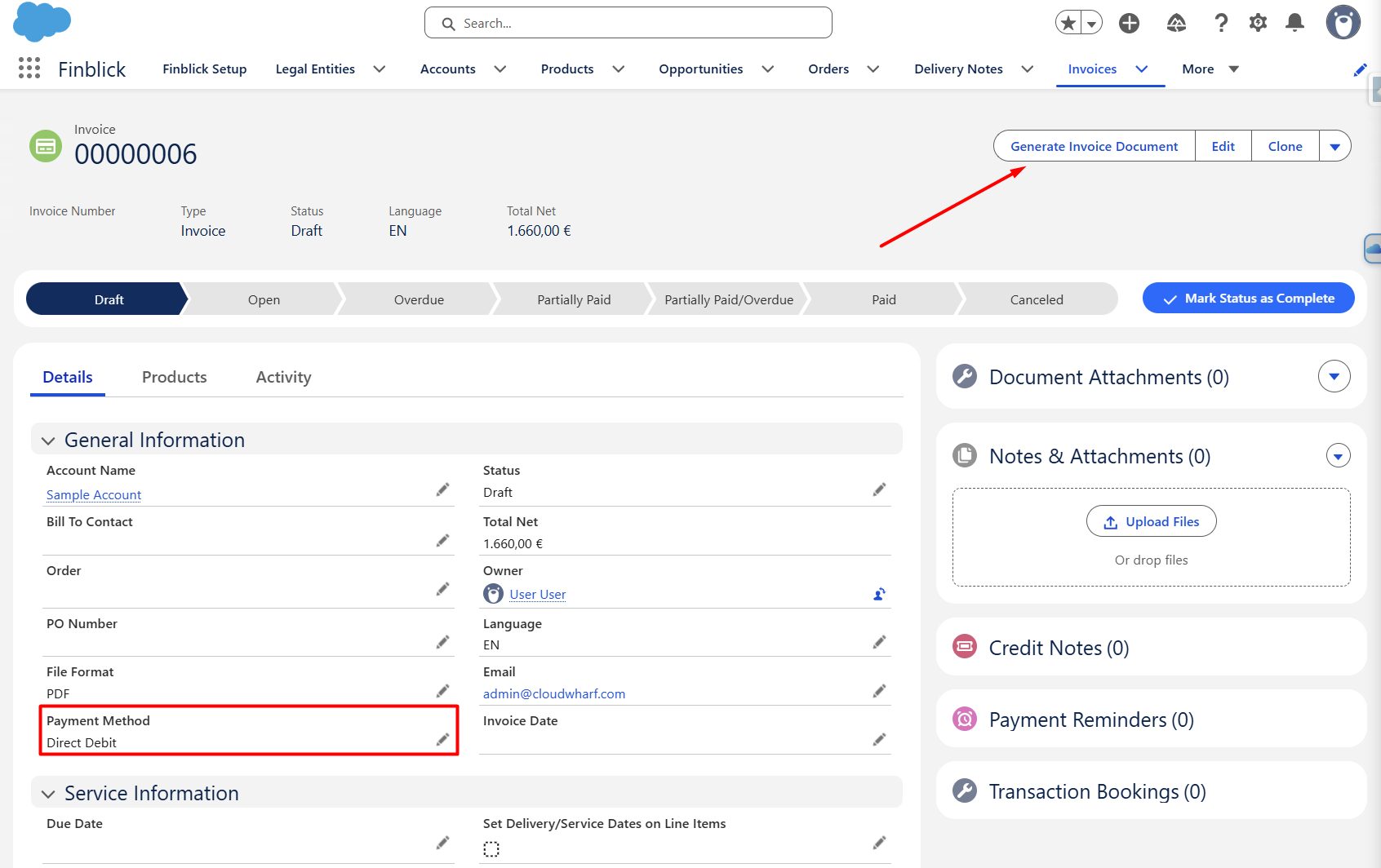Select the Open status path step
1381x868 pixels.
pos(264,299)
